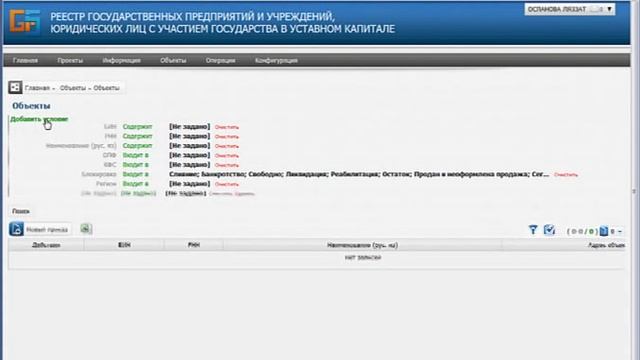Set the ОПФ value [Не задано]
The width and height of the screenshot is (640, 360).
[x=189, y=155]
